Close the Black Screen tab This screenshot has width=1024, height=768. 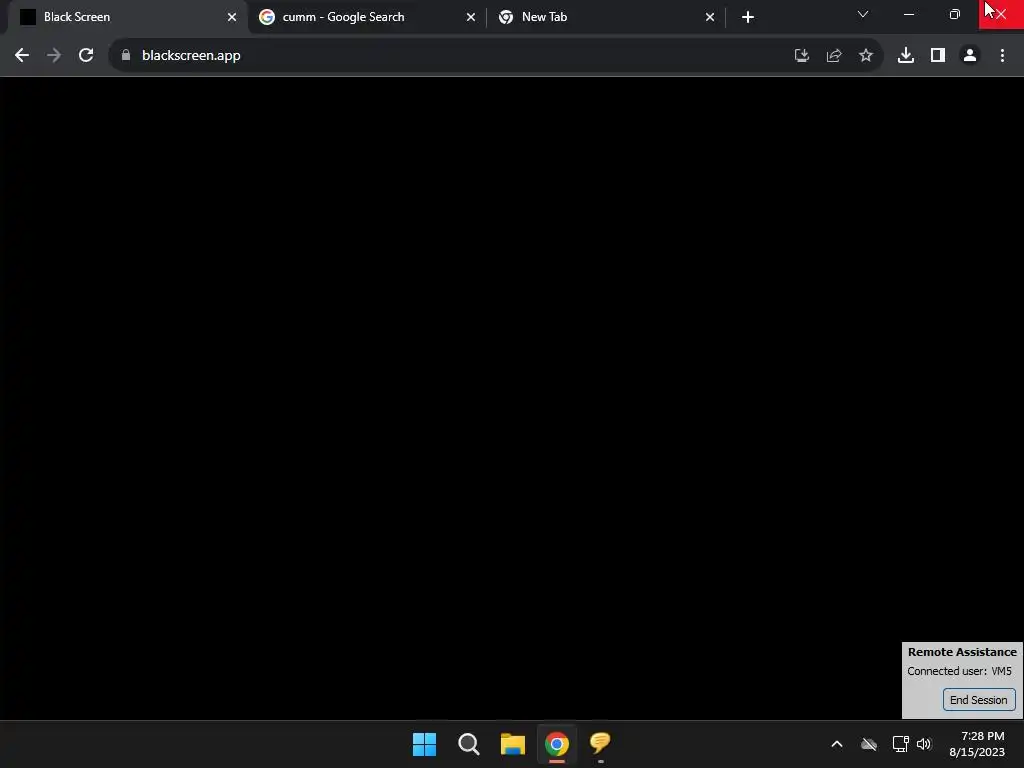pos(232,17)
